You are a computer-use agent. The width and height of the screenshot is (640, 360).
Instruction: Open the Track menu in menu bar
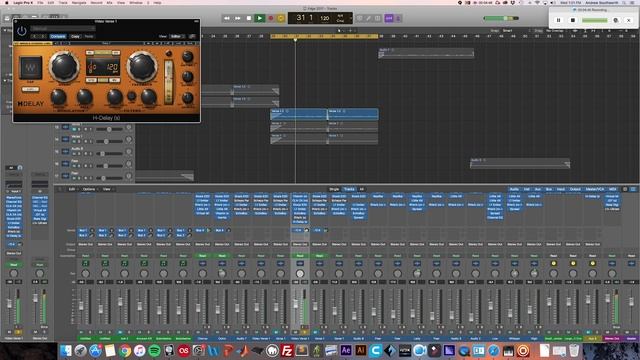click(x=63, y=3)
